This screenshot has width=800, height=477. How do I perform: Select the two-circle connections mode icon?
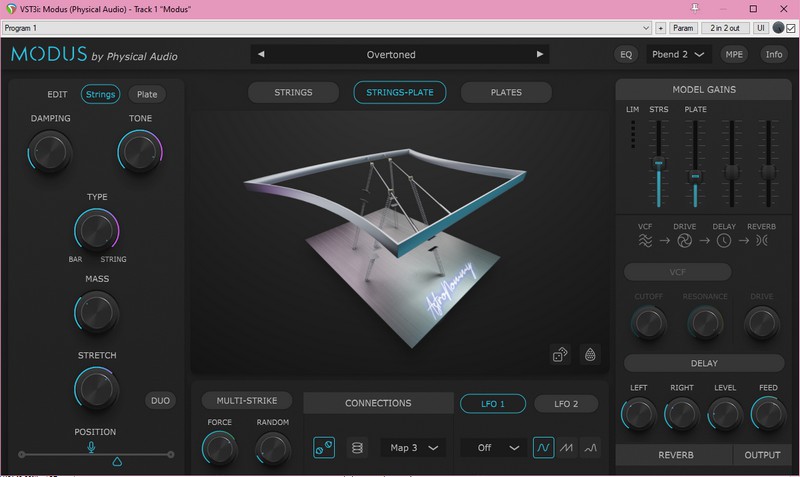pos(324,448)
